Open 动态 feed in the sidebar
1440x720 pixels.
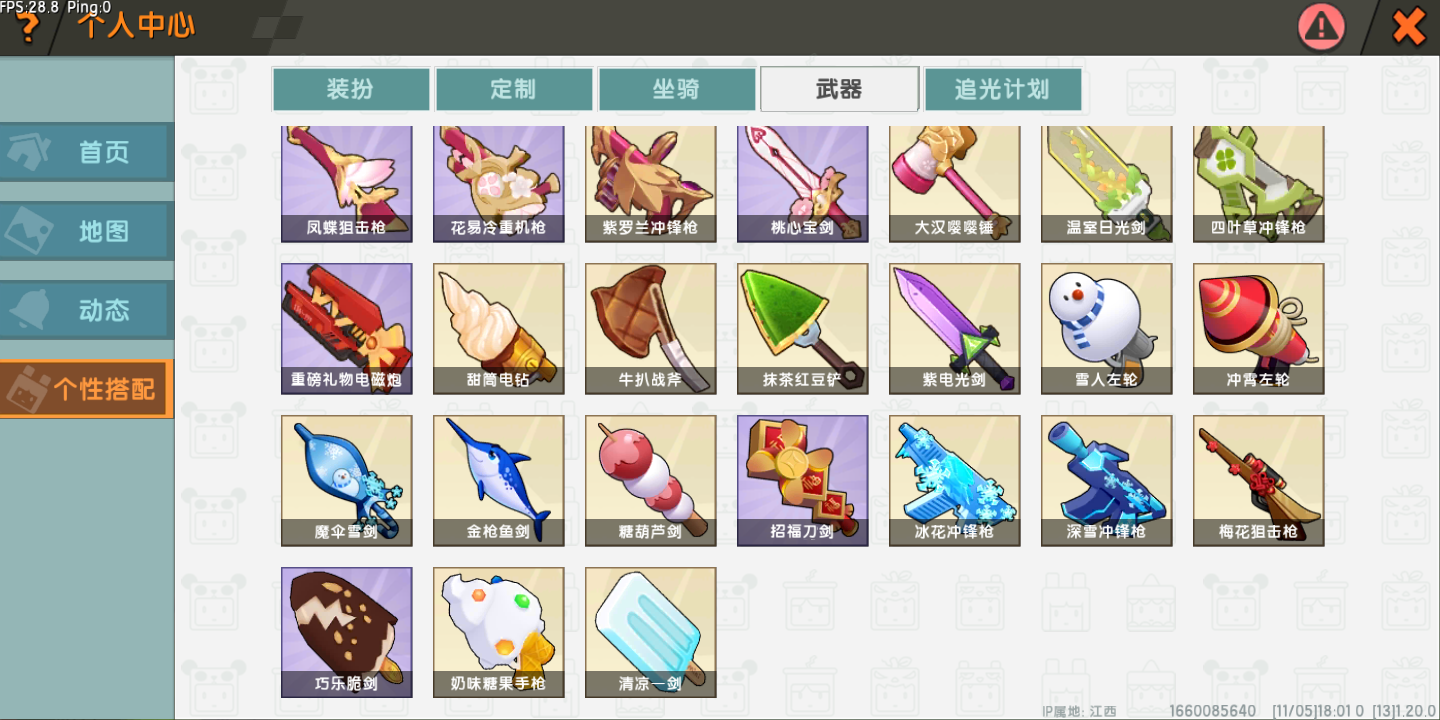coord(87,310)
